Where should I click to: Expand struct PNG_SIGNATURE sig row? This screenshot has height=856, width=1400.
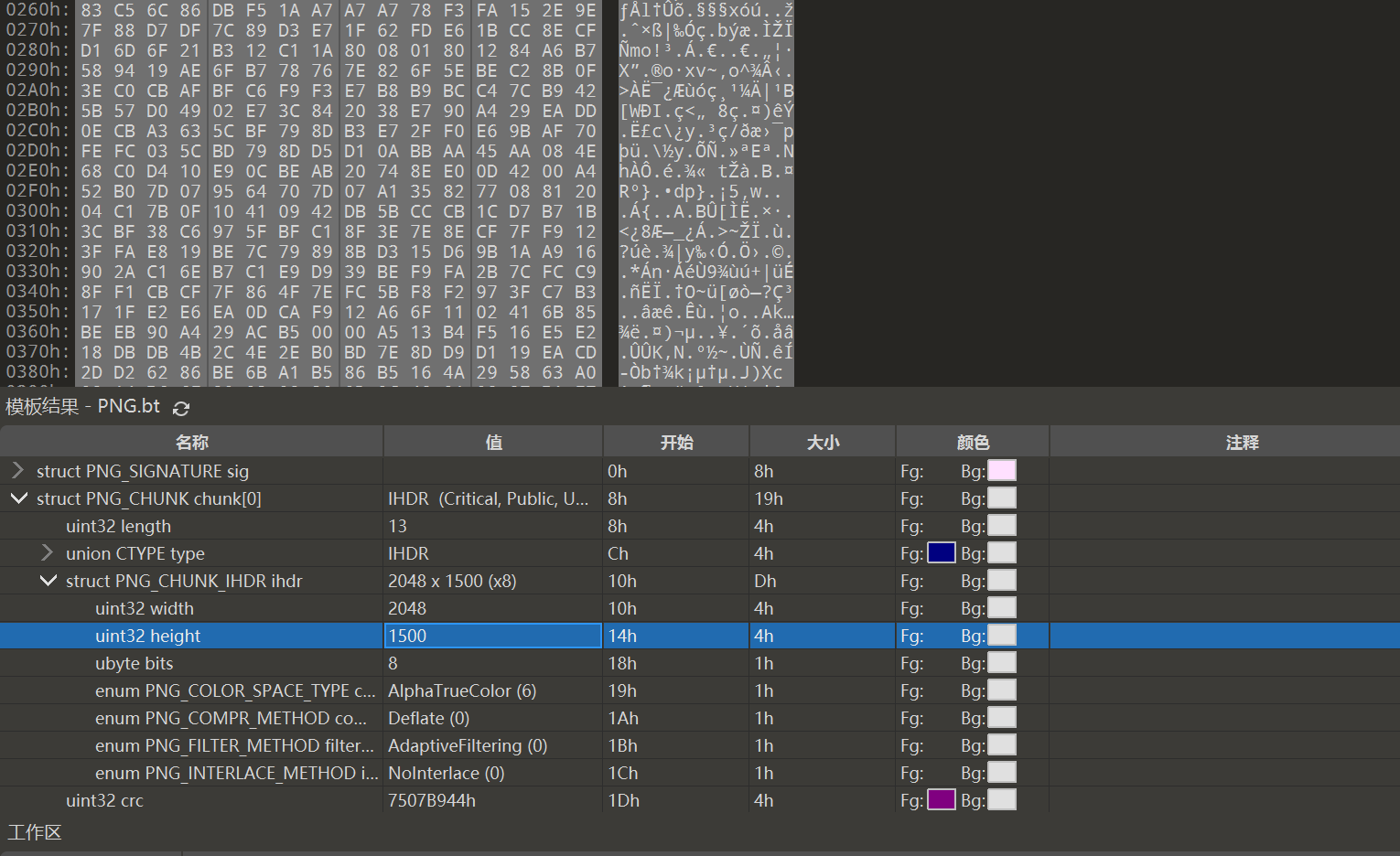click(17, 470)
